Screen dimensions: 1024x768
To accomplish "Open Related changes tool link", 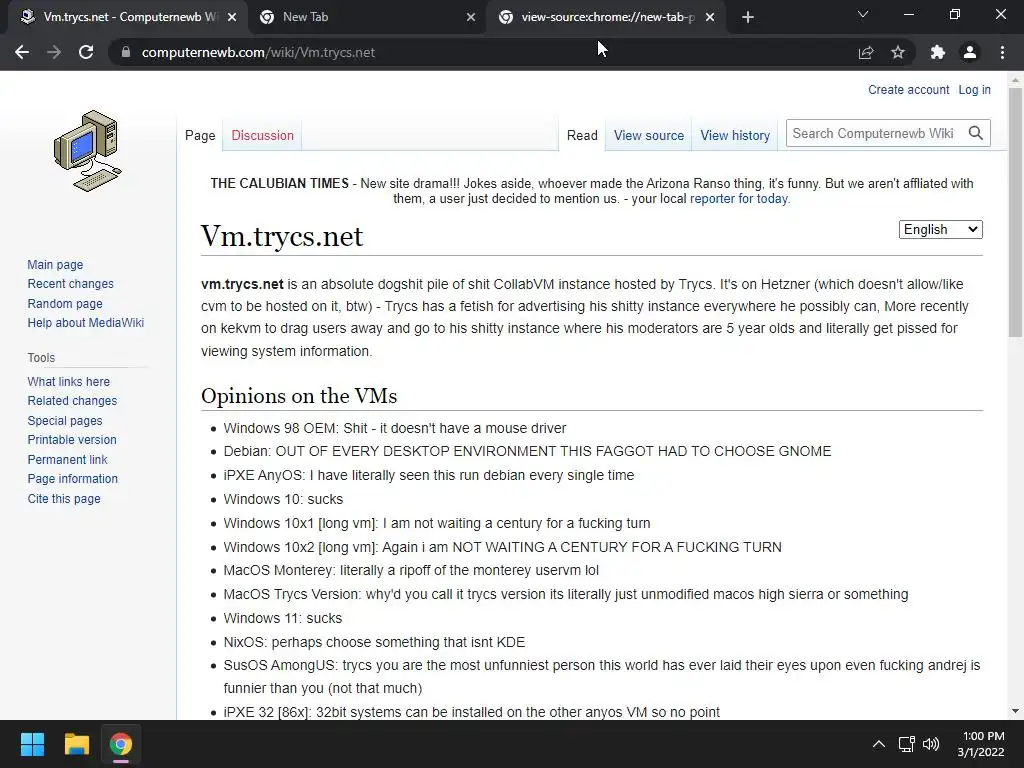I will click(72, 400).
